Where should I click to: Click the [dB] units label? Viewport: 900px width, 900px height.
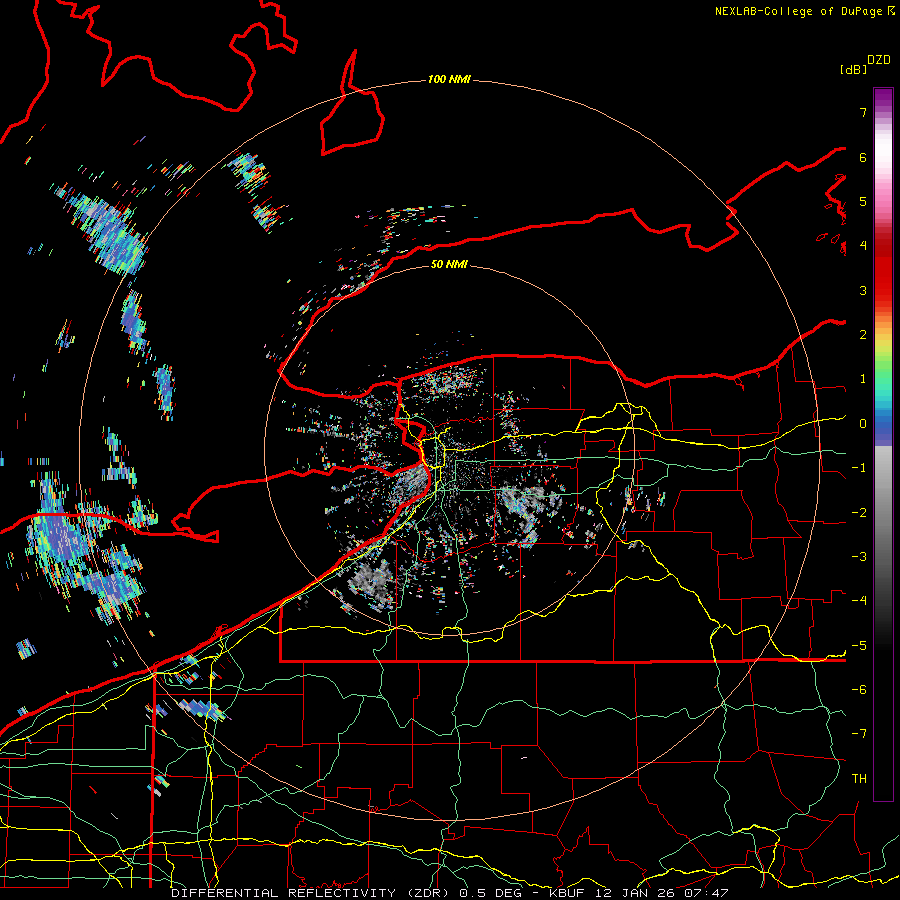(853, 69)
